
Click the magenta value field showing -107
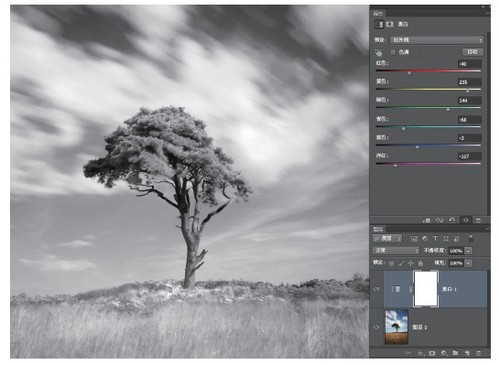[x=470, y=156]
